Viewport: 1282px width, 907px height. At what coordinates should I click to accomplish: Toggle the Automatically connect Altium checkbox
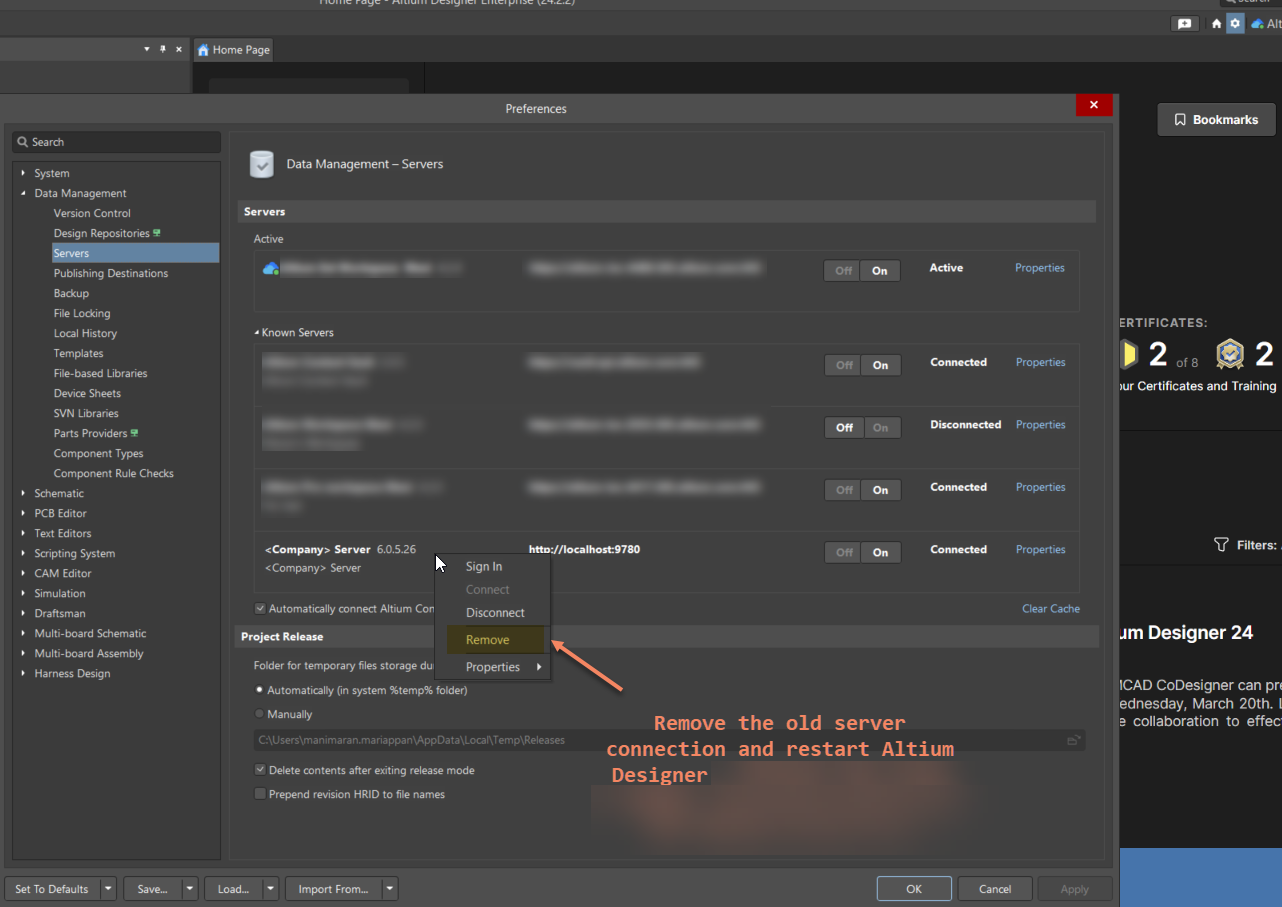(x=260, y=608)
